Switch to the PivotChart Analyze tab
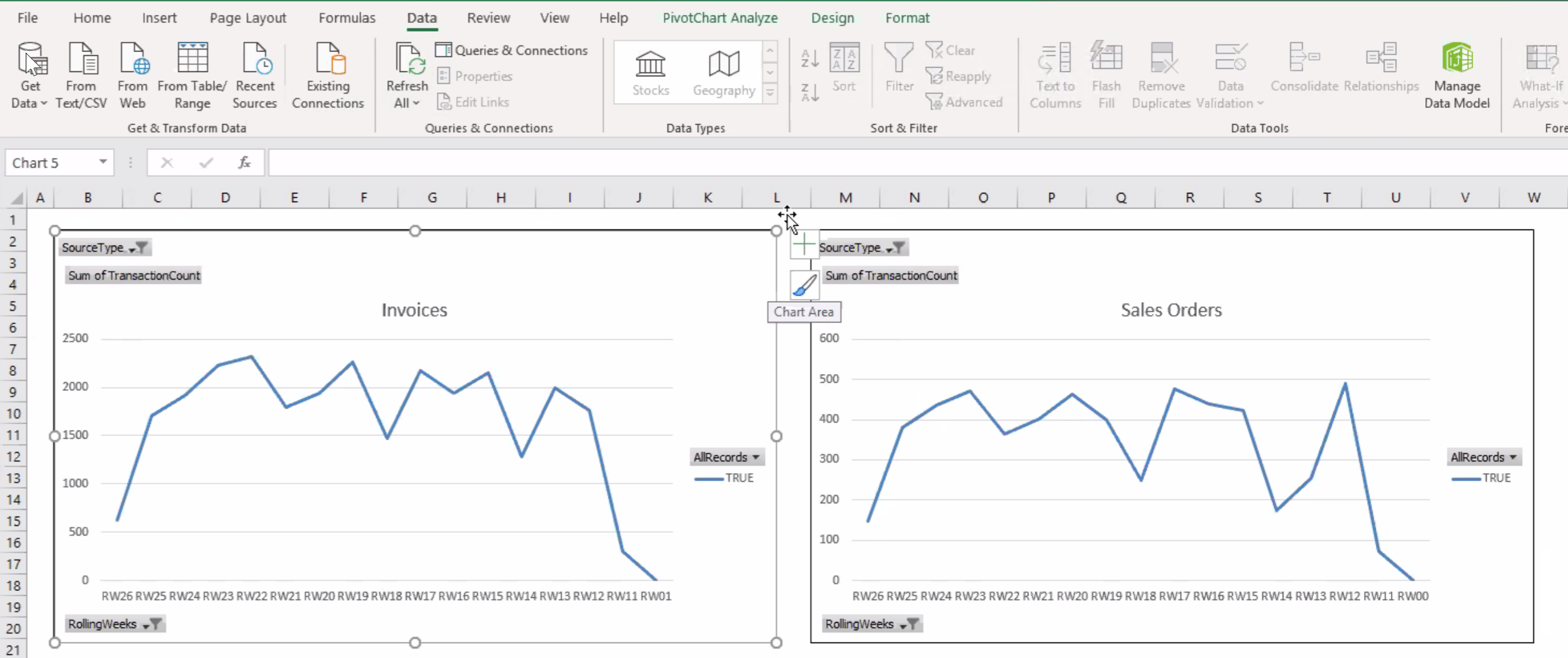 [x=719, y=18]
